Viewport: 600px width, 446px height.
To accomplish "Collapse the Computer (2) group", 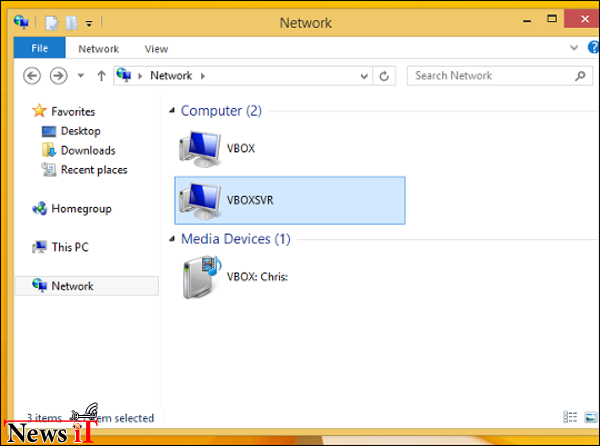I will coord(172,111).
